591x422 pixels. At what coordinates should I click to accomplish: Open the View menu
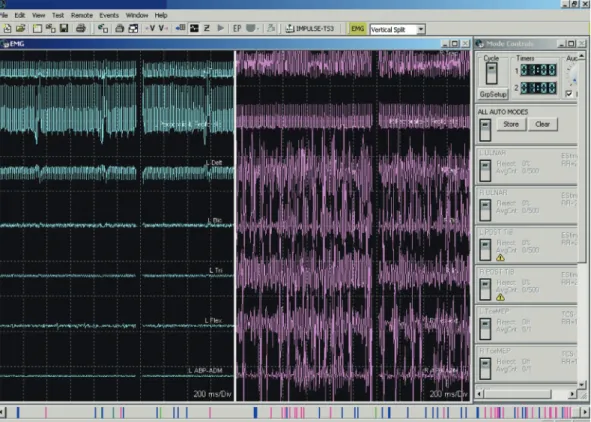[x=38, y=15]
